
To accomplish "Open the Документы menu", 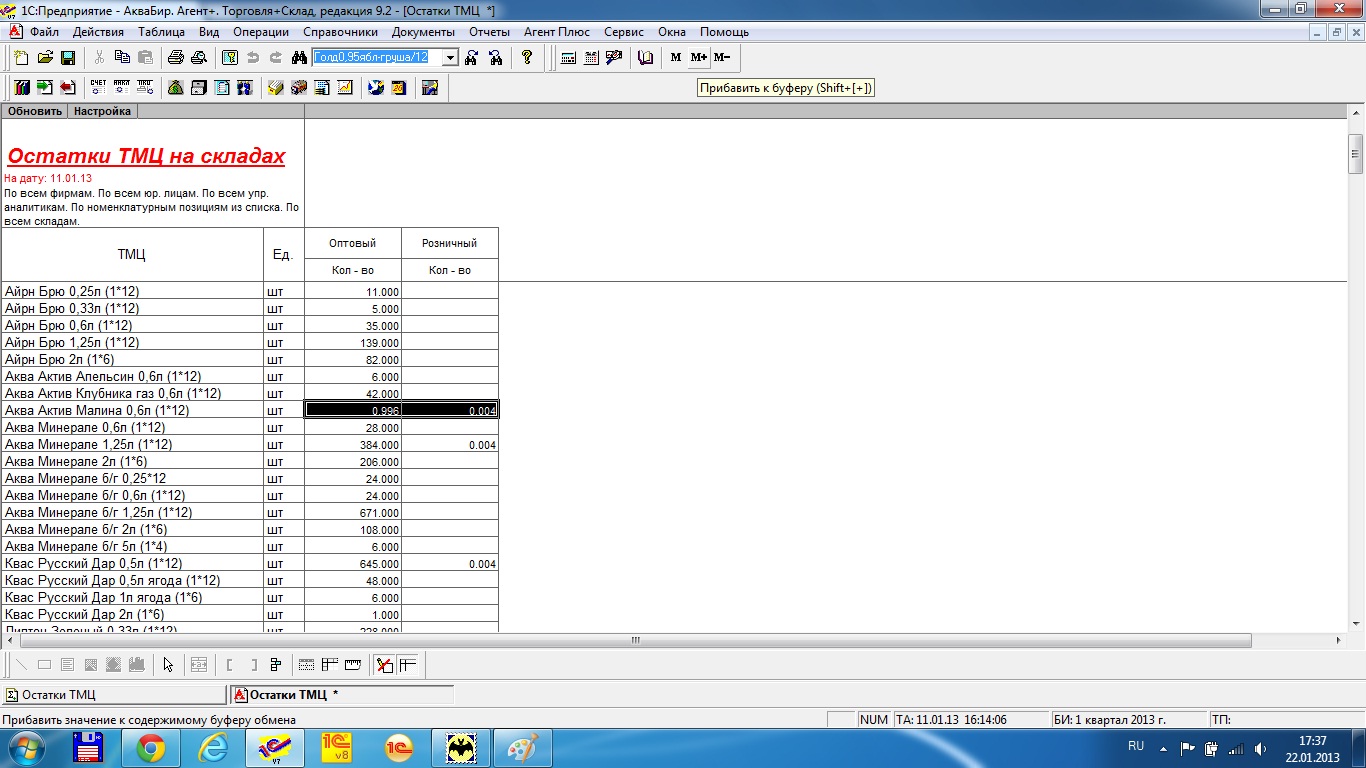I will (423, 32).
